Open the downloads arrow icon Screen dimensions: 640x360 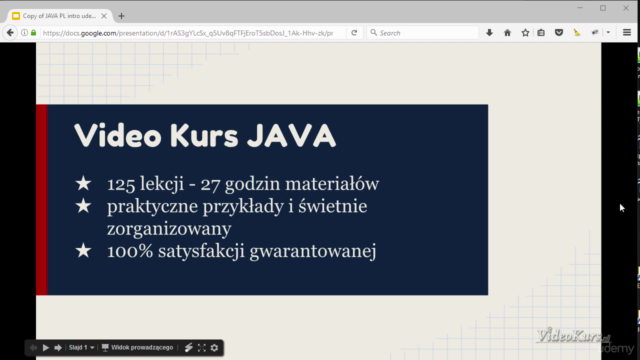point(489,33)
